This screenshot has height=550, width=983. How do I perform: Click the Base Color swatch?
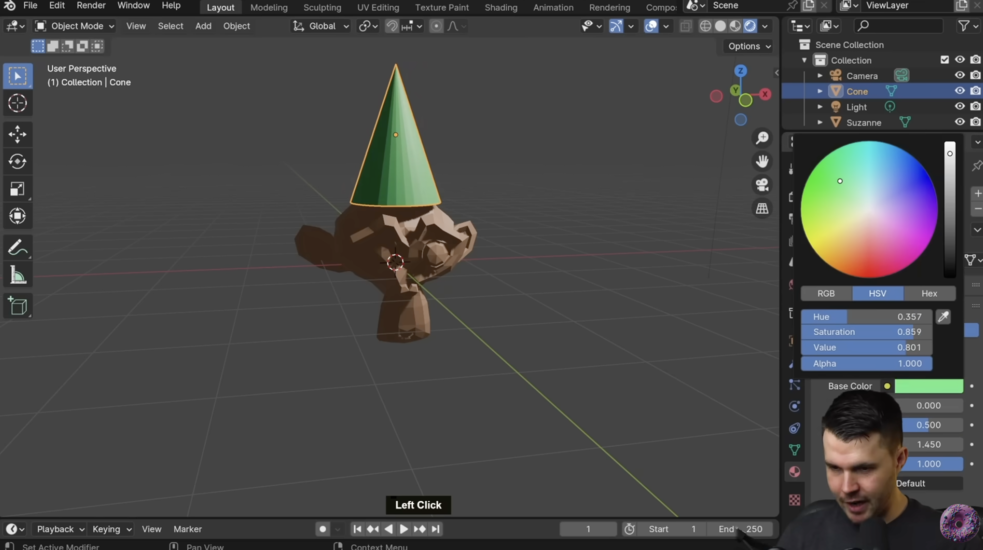click(x=928, y=386)
